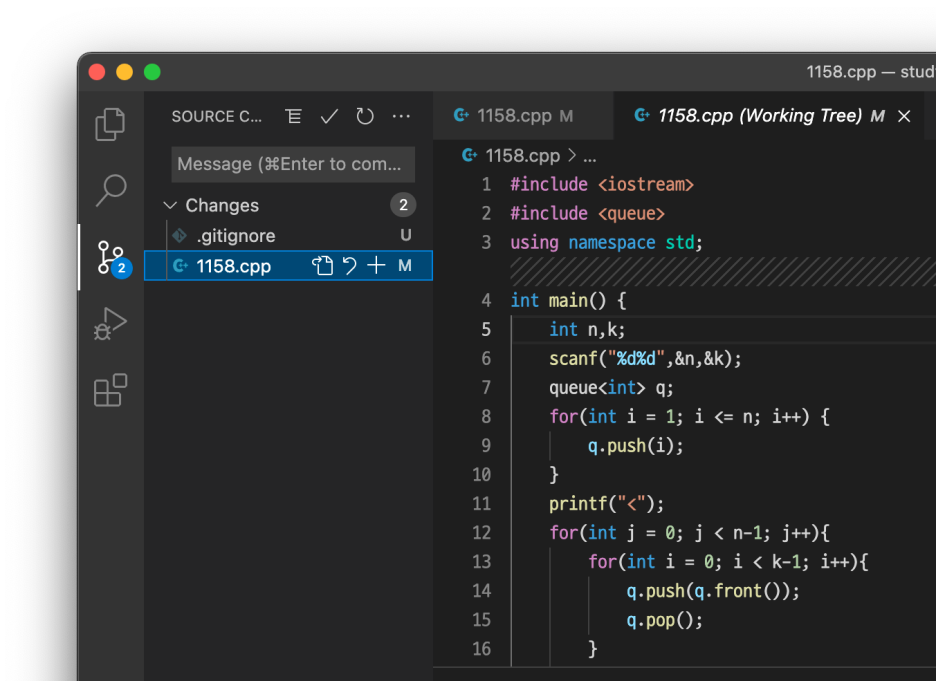Image resolution: width=936 pixels, height=681 pixels.
Task: Open the Search view in activity bar
Action: pos(110,190)
